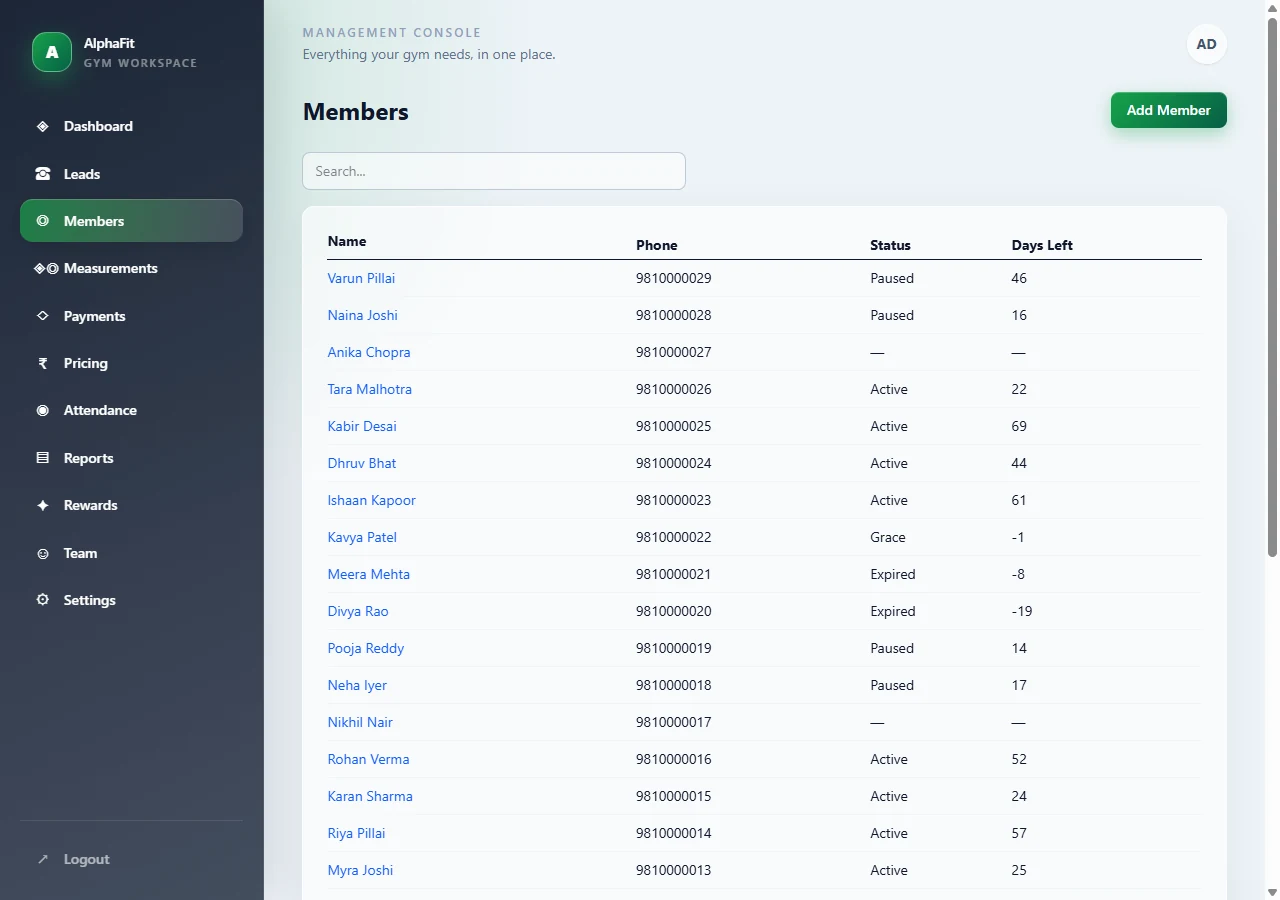
Task: Click the Rewards star icon
Action: tap(42, 505)
